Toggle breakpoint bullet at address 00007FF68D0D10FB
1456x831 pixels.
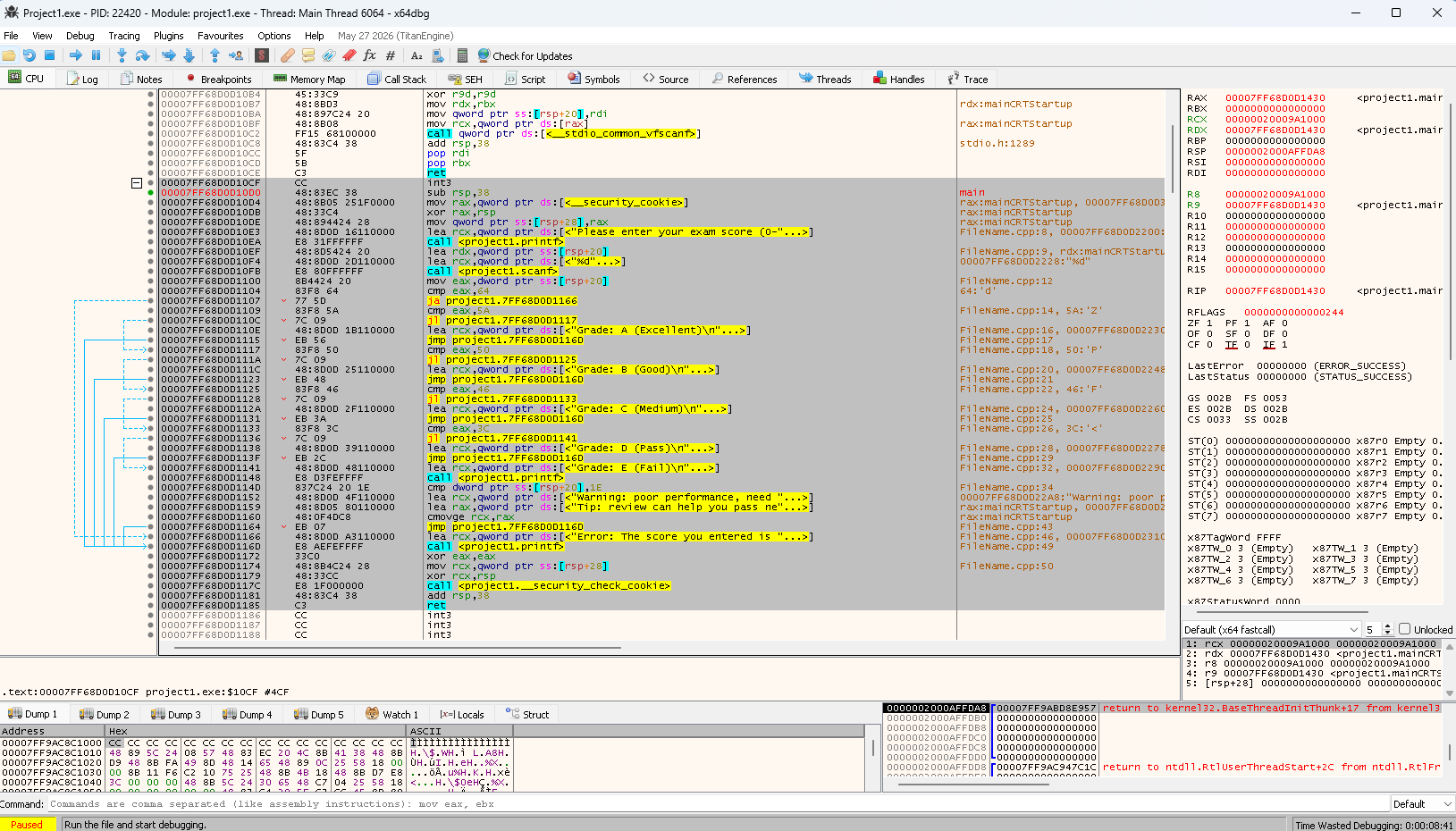point(150,271)
